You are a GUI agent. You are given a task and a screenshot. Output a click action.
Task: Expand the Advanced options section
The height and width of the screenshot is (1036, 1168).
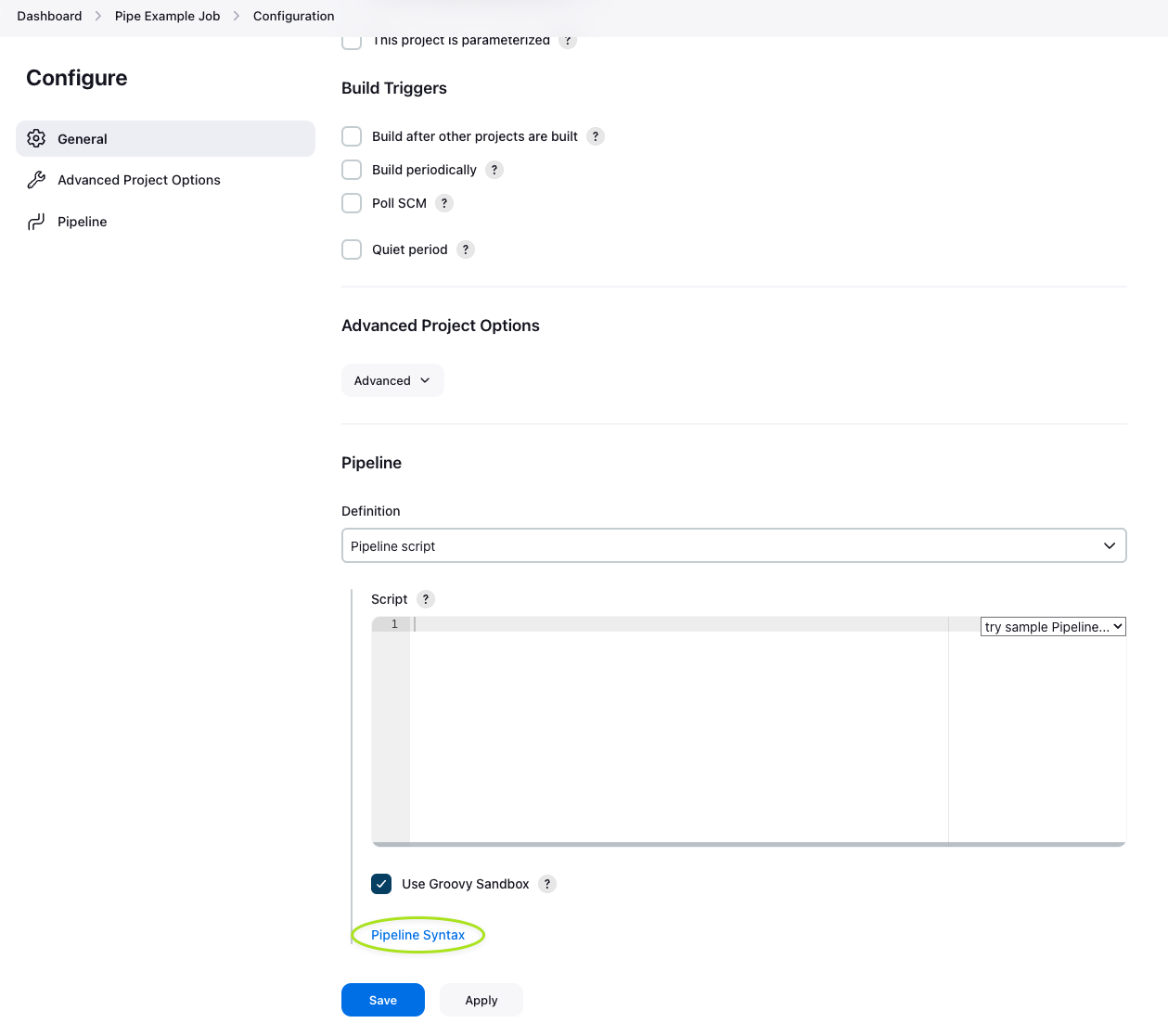[x=391, y=380]
